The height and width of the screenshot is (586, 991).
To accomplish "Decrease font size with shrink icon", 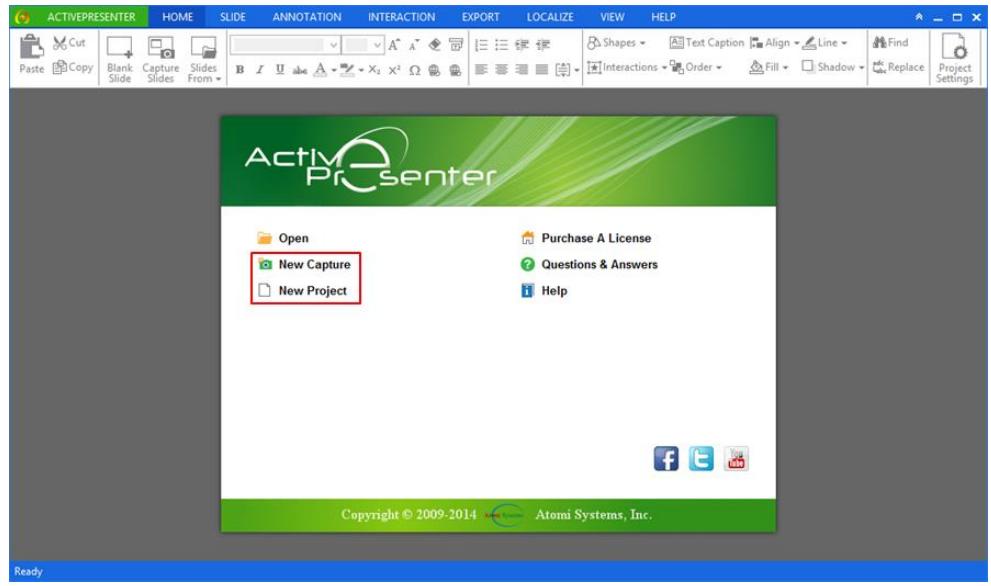I will (x=414, y=44).
